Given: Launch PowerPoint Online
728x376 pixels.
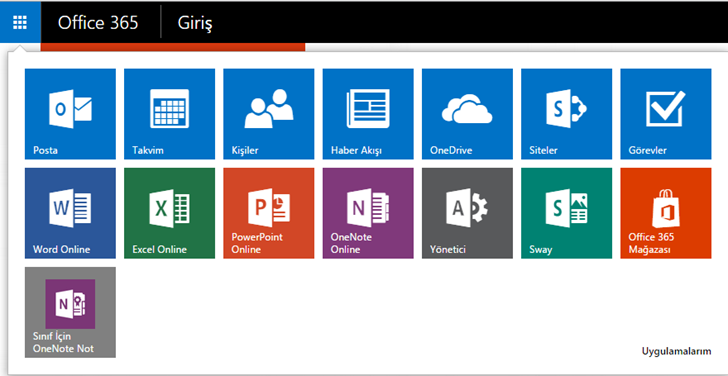Looking at the screenshot, I should pyautogui.click(x=269, y=213).
